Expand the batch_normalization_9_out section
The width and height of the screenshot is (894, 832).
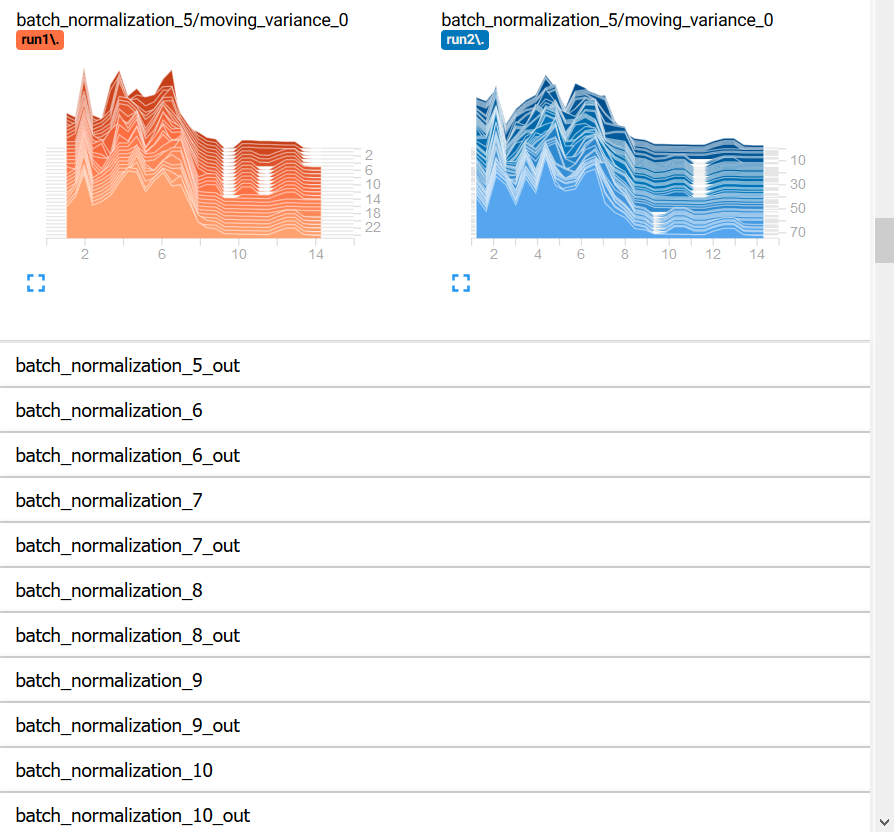point(435,725)
